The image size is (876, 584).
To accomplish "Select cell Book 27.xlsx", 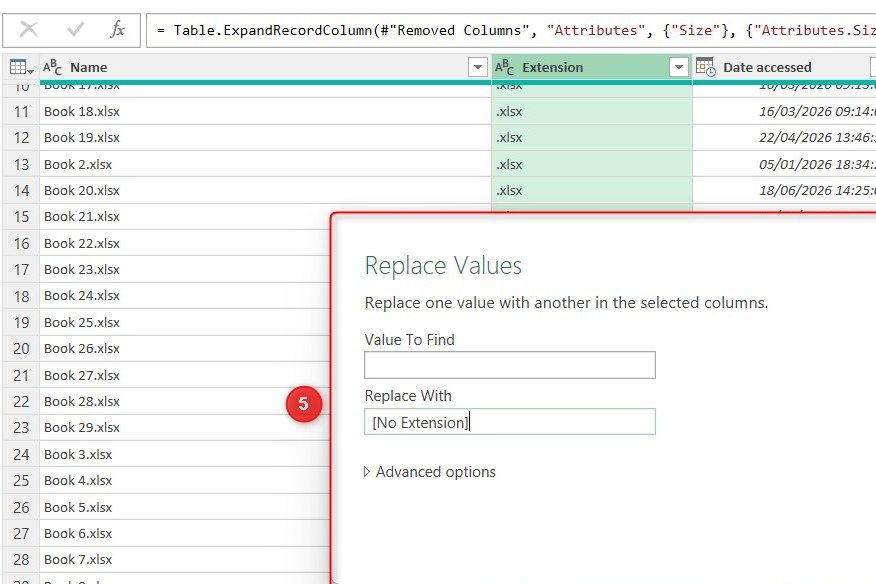I will click(185, 375).
